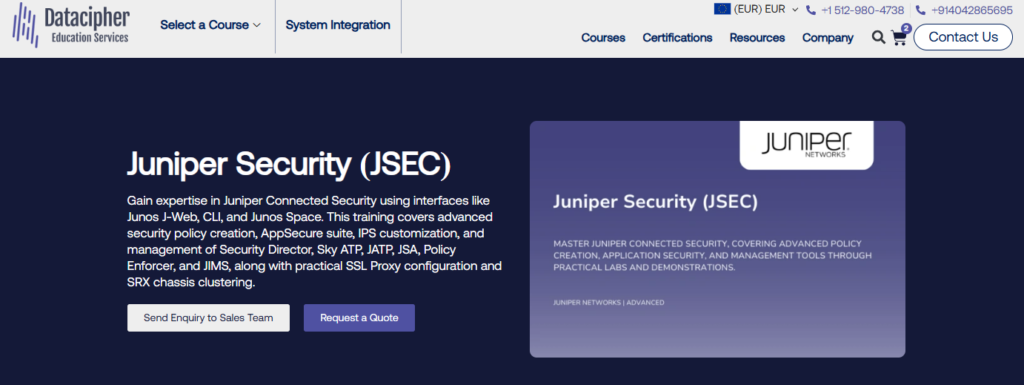Open the Resources menu
The width and height of the screenshot is (1024, 385).
click(x=757, y=38)
